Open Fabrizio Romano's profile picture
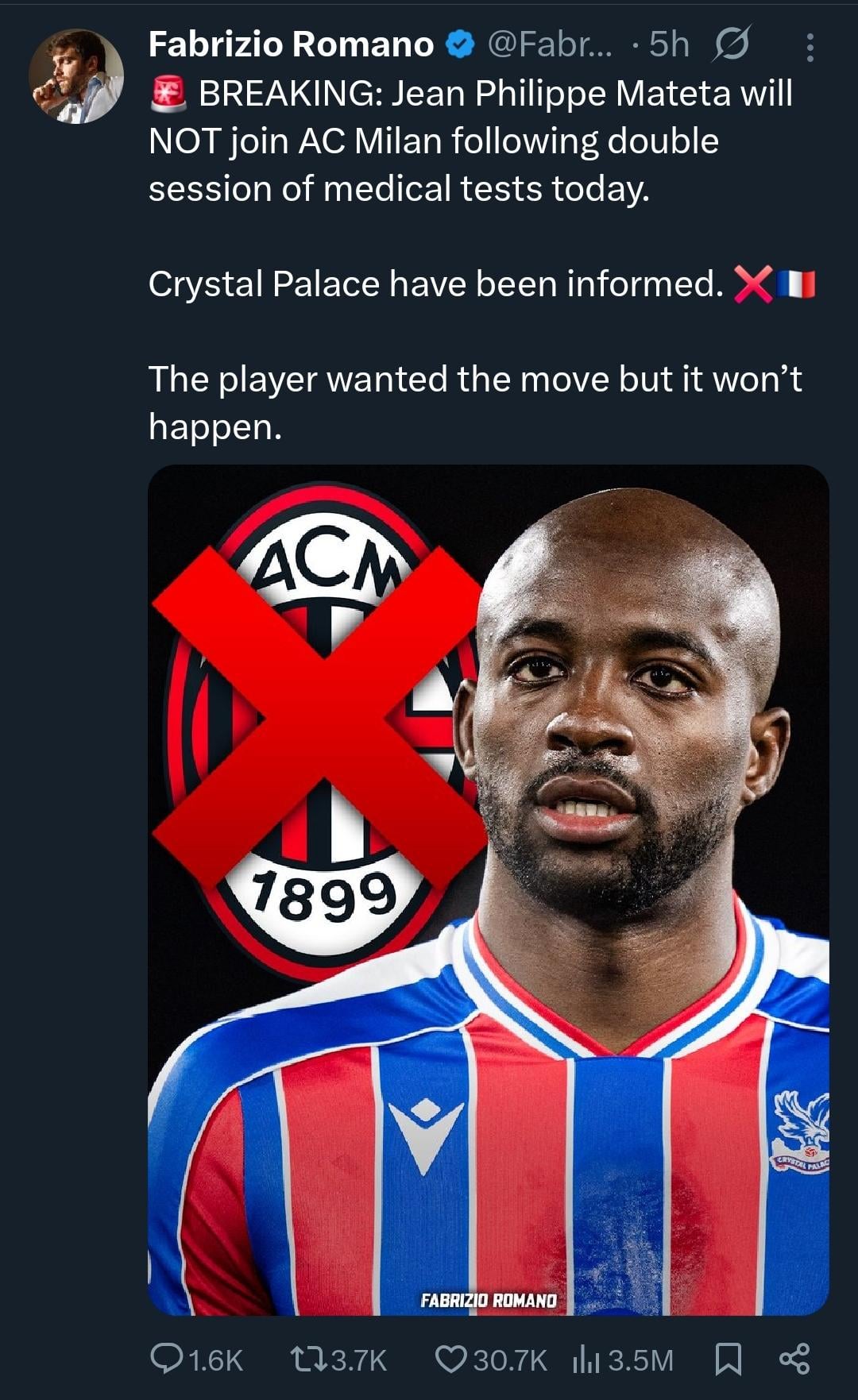858x1400 pixels. 76,76
